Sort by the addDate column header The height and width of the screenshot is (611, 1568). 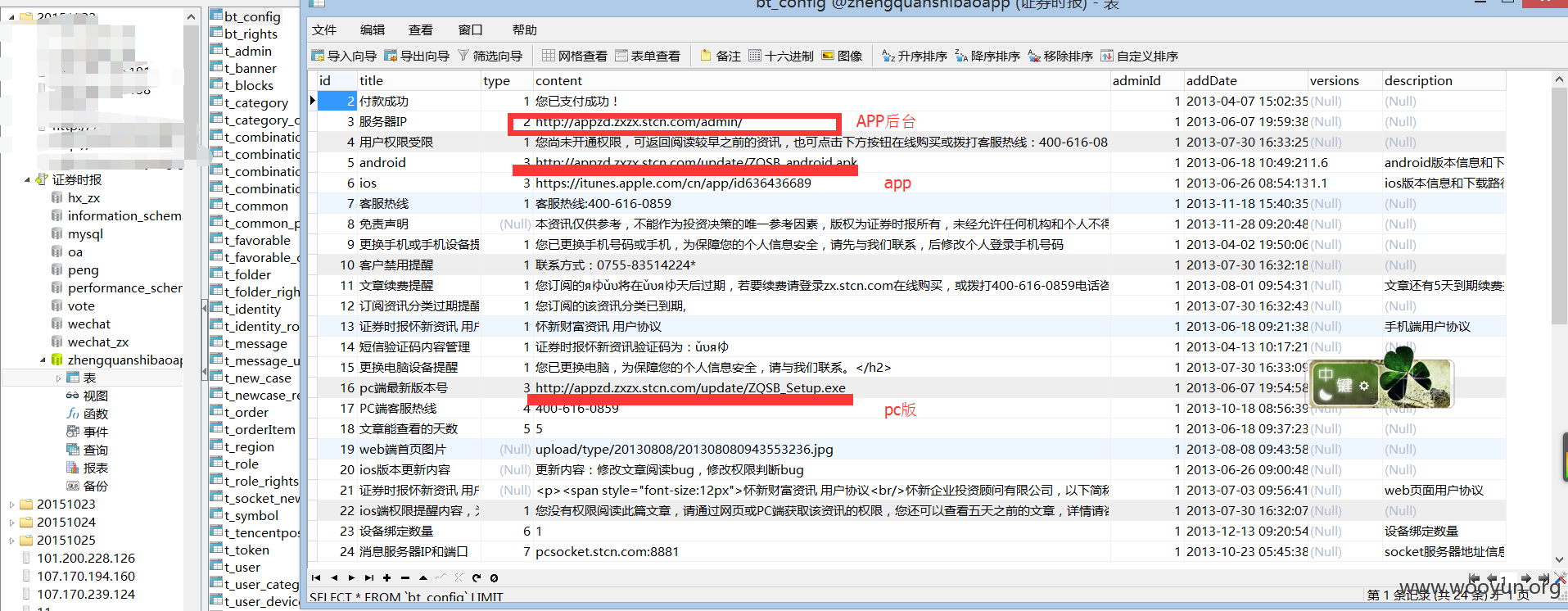1245,80
